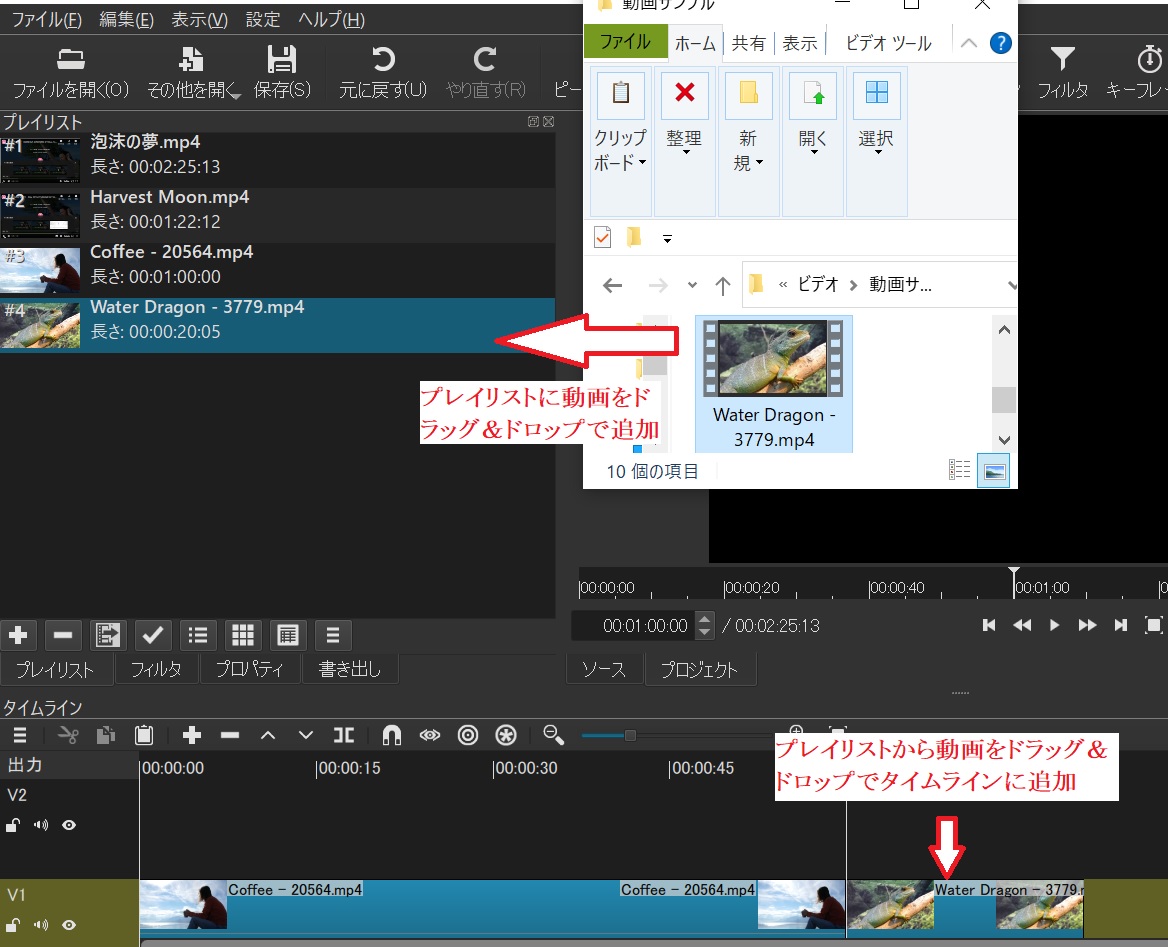Collapse the Explorer ribbon with chevron
Image resolution: width=1168 pixels, height=947 pixels.
click(x=968, y=43)
